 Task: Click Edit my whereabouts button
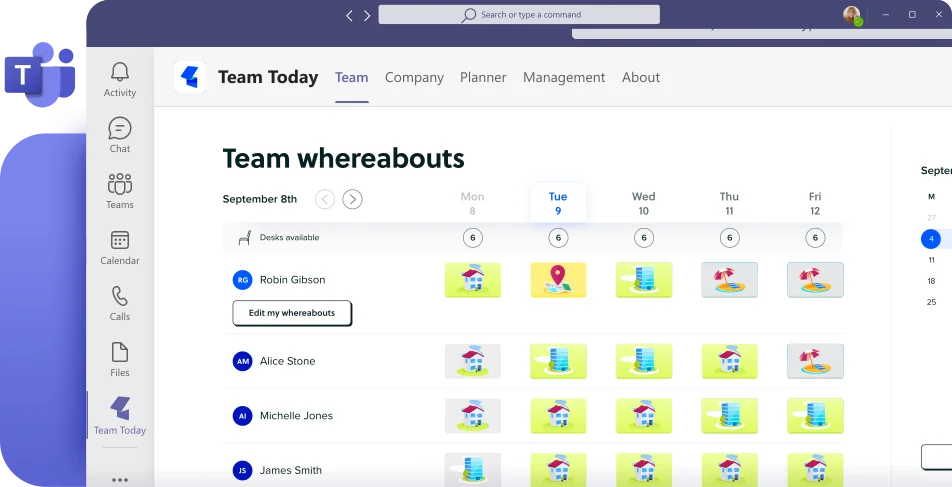click(292, 313)
